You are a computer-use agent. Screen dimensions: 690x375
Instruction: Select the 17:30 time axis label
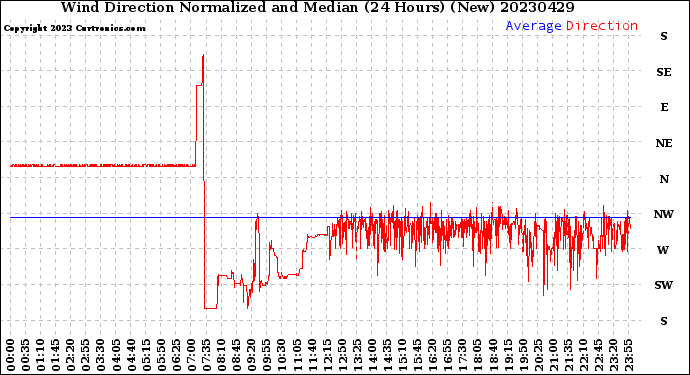pos(462,355)
